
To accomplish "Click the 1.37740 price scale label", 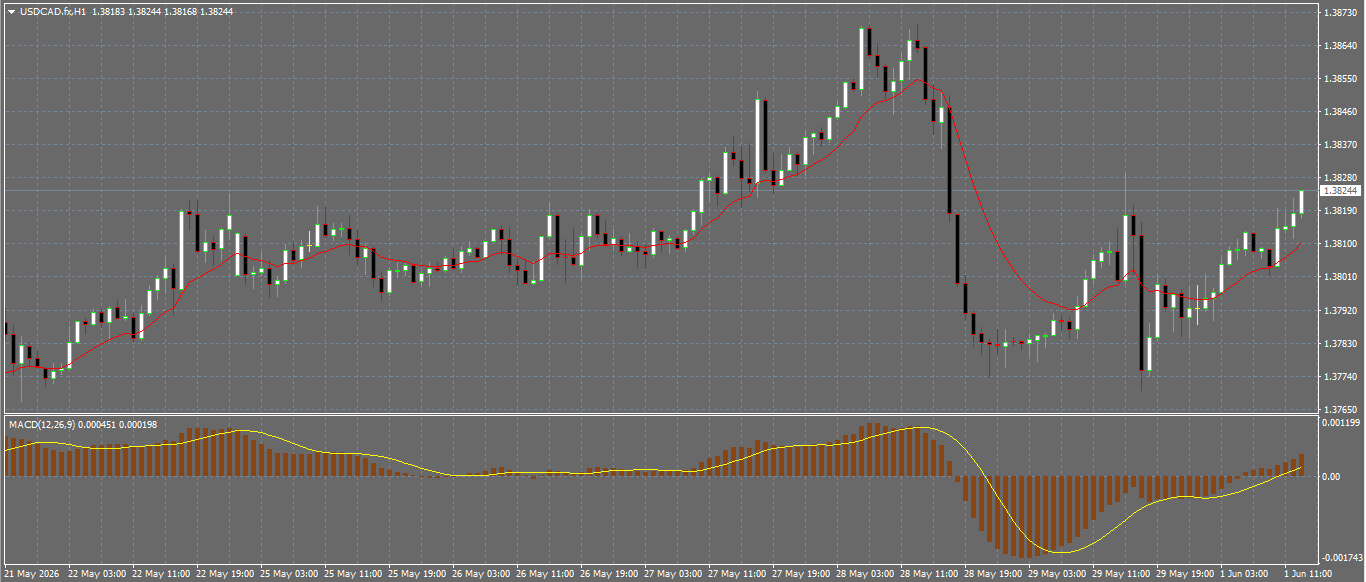I will pos(1339,376).
